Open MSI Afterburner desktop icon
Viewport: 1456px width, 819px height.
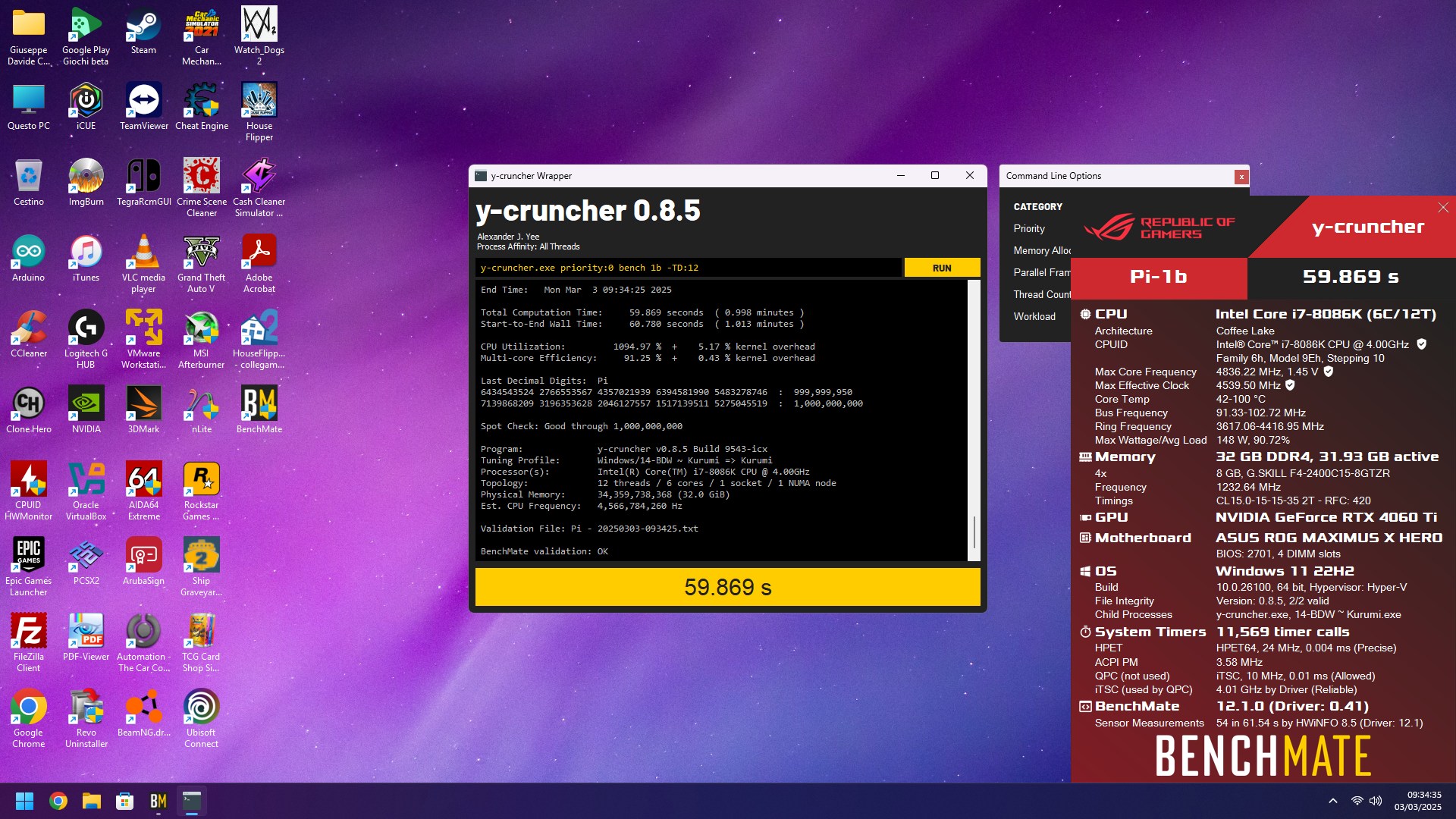coord(202,340)
